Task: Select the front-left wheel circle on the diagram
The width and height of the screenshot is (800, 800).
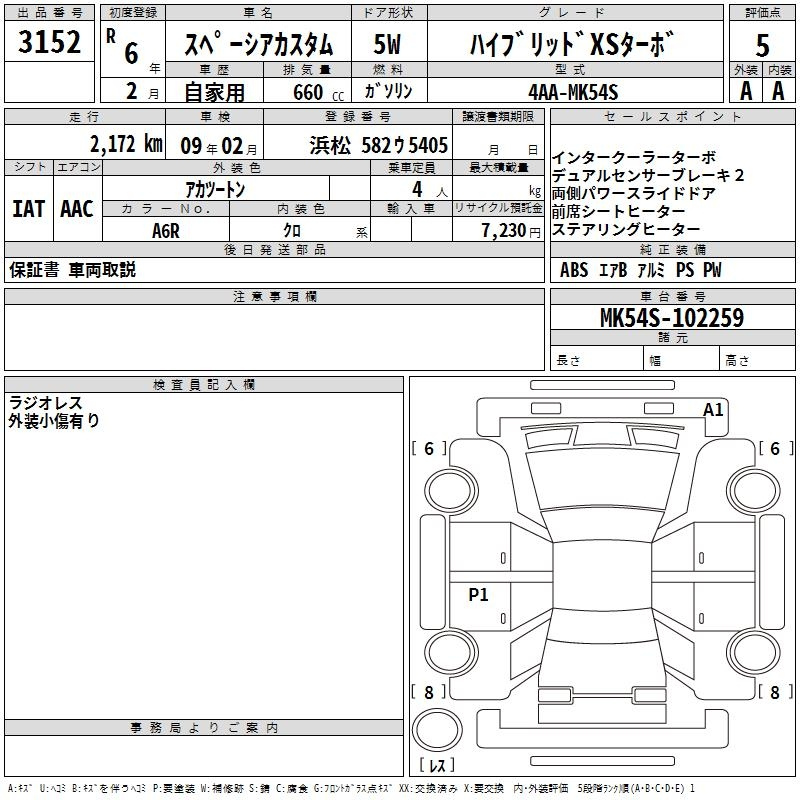Action: pyautogui.click(x=451, y=491)
